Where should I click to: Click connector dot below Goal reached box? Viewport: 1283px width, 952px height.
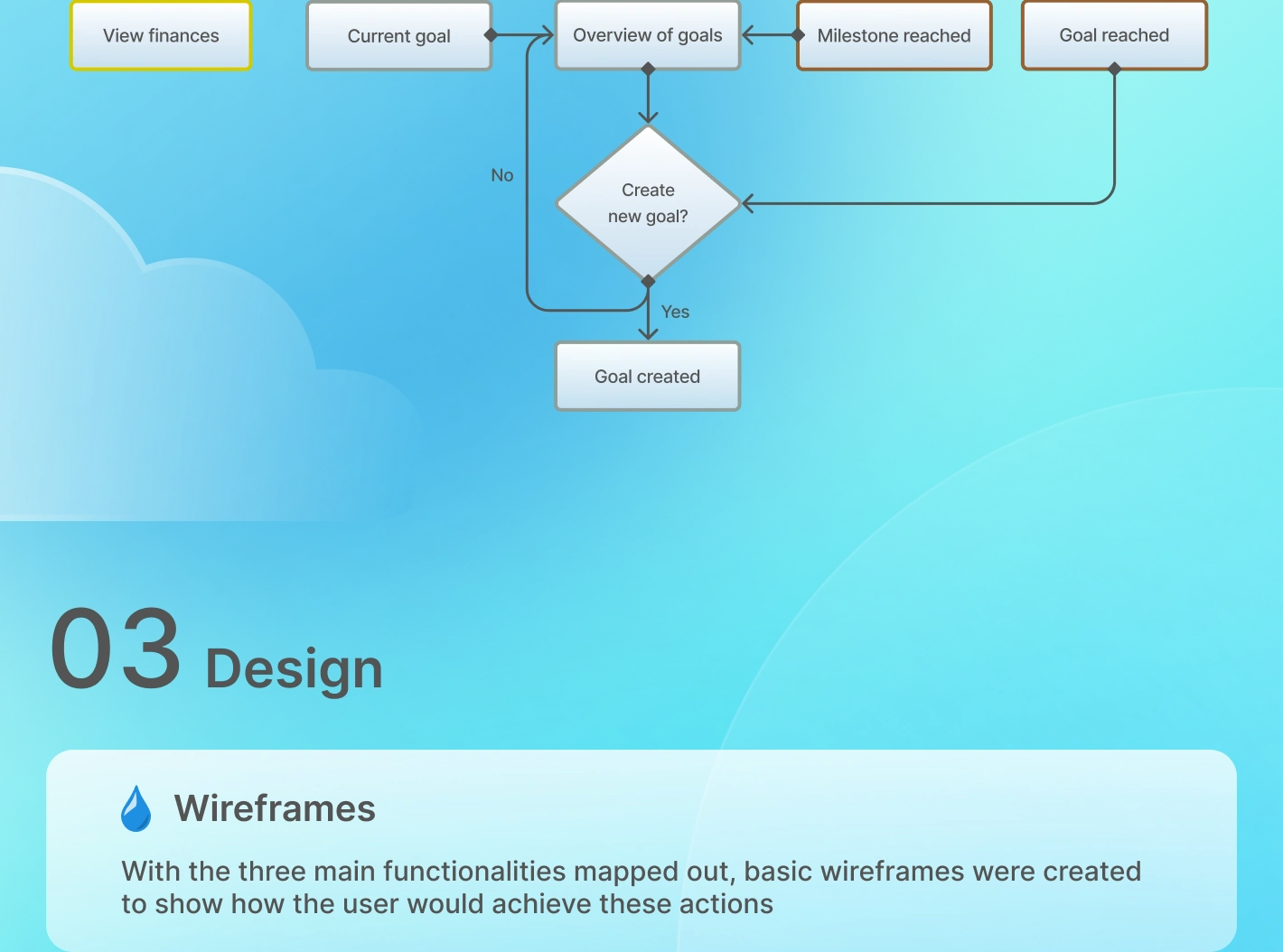click(1114, 69)
